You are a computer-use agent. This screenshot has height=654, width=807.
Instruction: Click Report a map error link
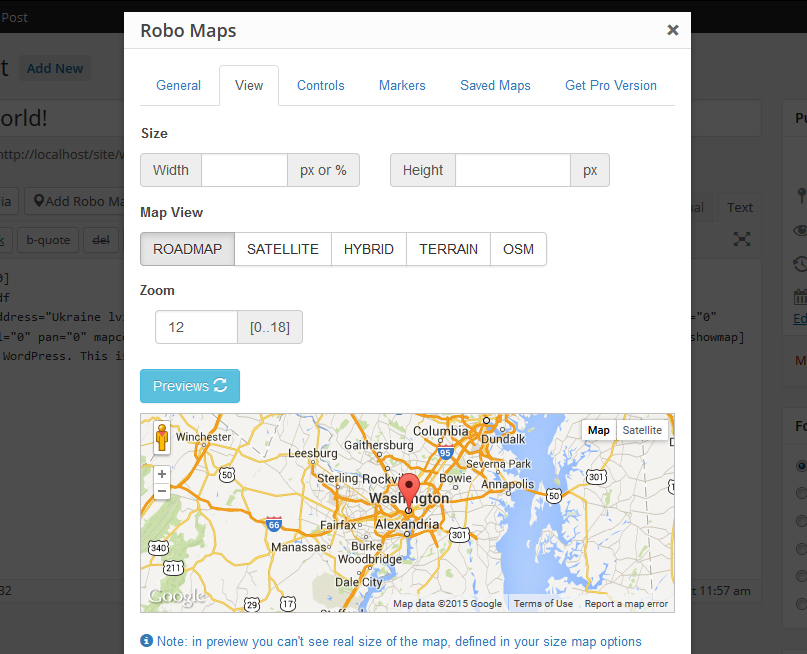pyautogui.click(x=626, y=604)
